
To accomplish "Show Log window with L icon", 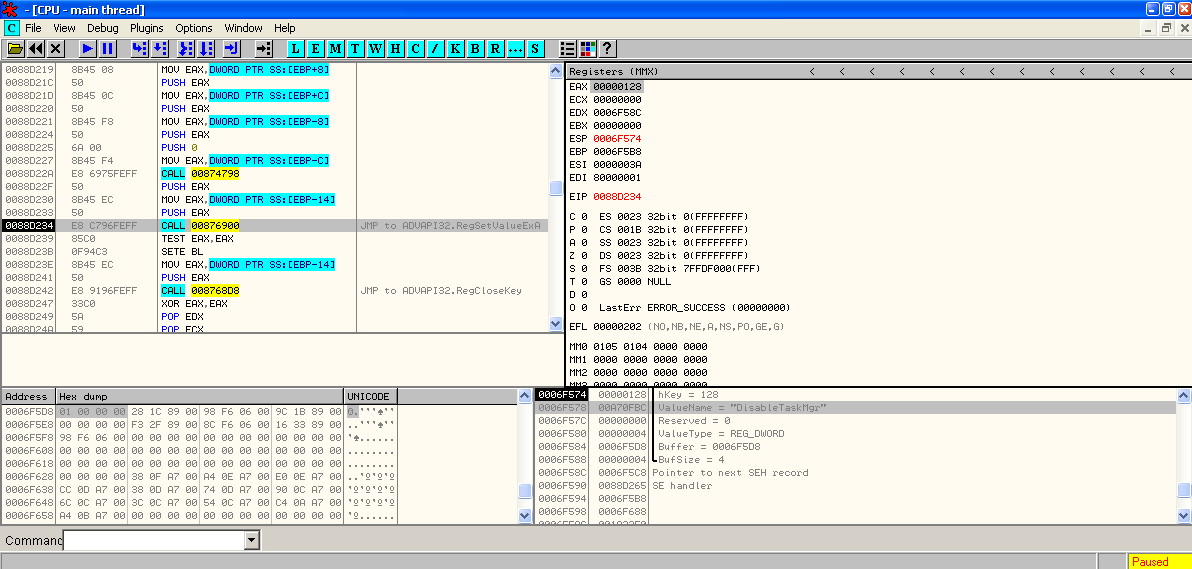I will 296,49.
